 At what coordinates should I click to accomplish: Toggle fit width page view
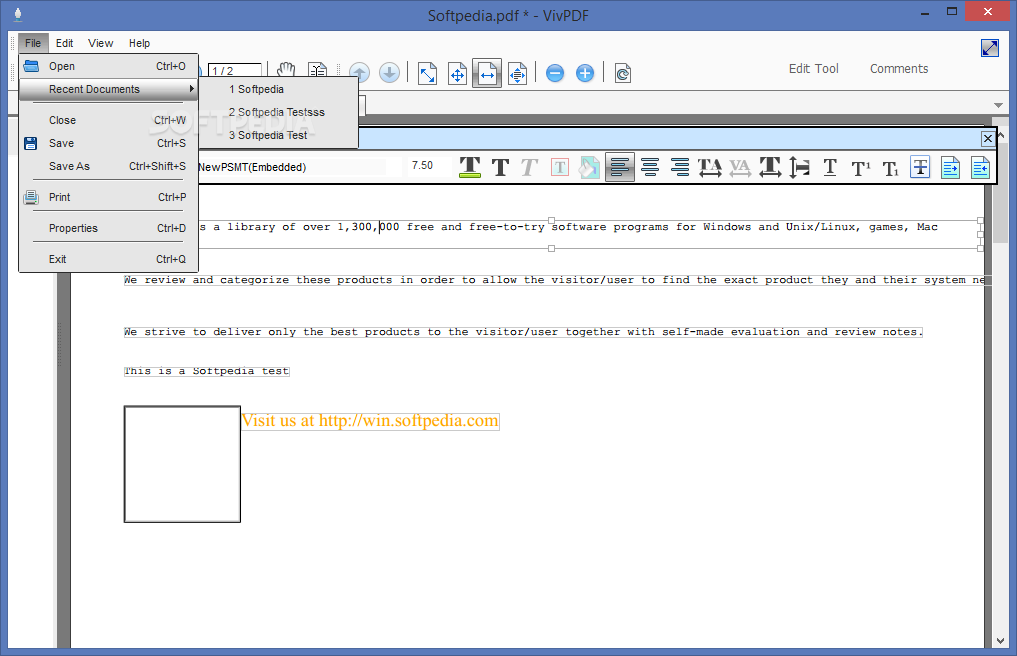487,73
